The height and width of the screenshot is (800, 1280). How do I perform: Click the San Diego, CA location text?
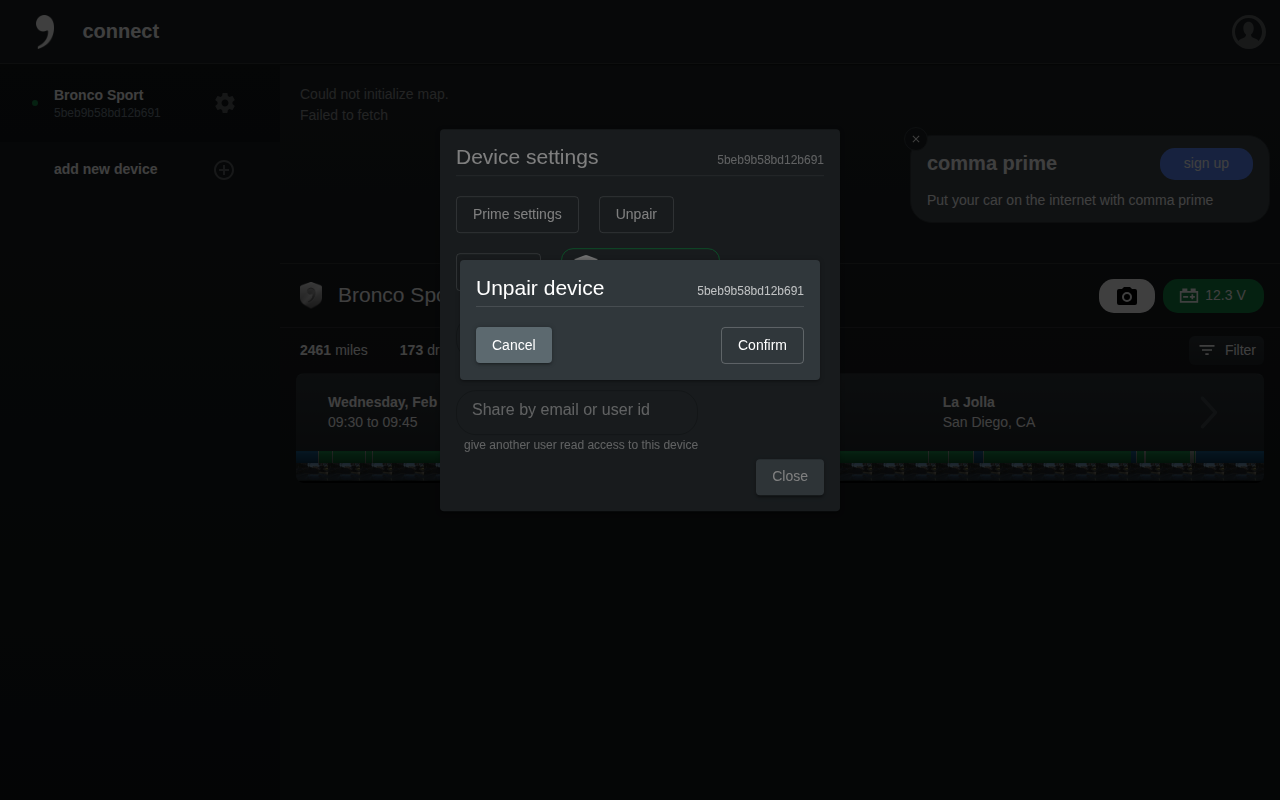[989, 422]
